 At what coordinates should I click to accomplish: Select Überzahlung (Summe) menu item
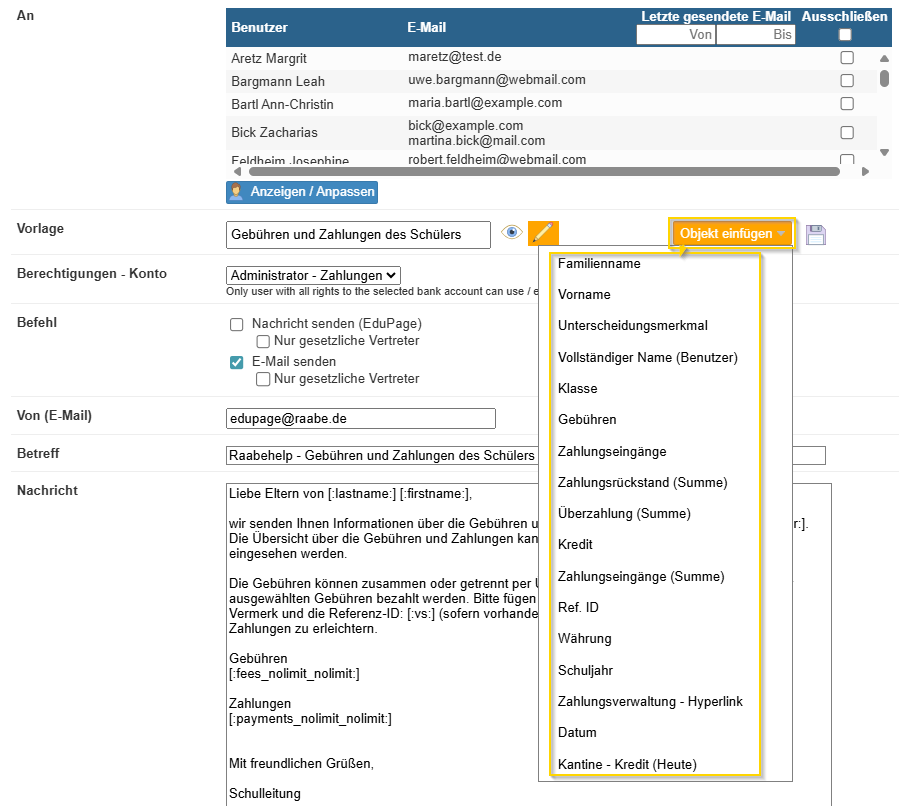click(624, 514)
